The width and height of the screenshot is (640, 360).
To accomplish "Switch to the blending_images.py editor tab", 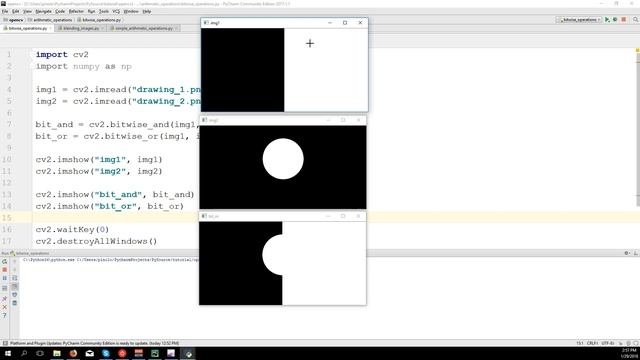I will coord(81,28).
